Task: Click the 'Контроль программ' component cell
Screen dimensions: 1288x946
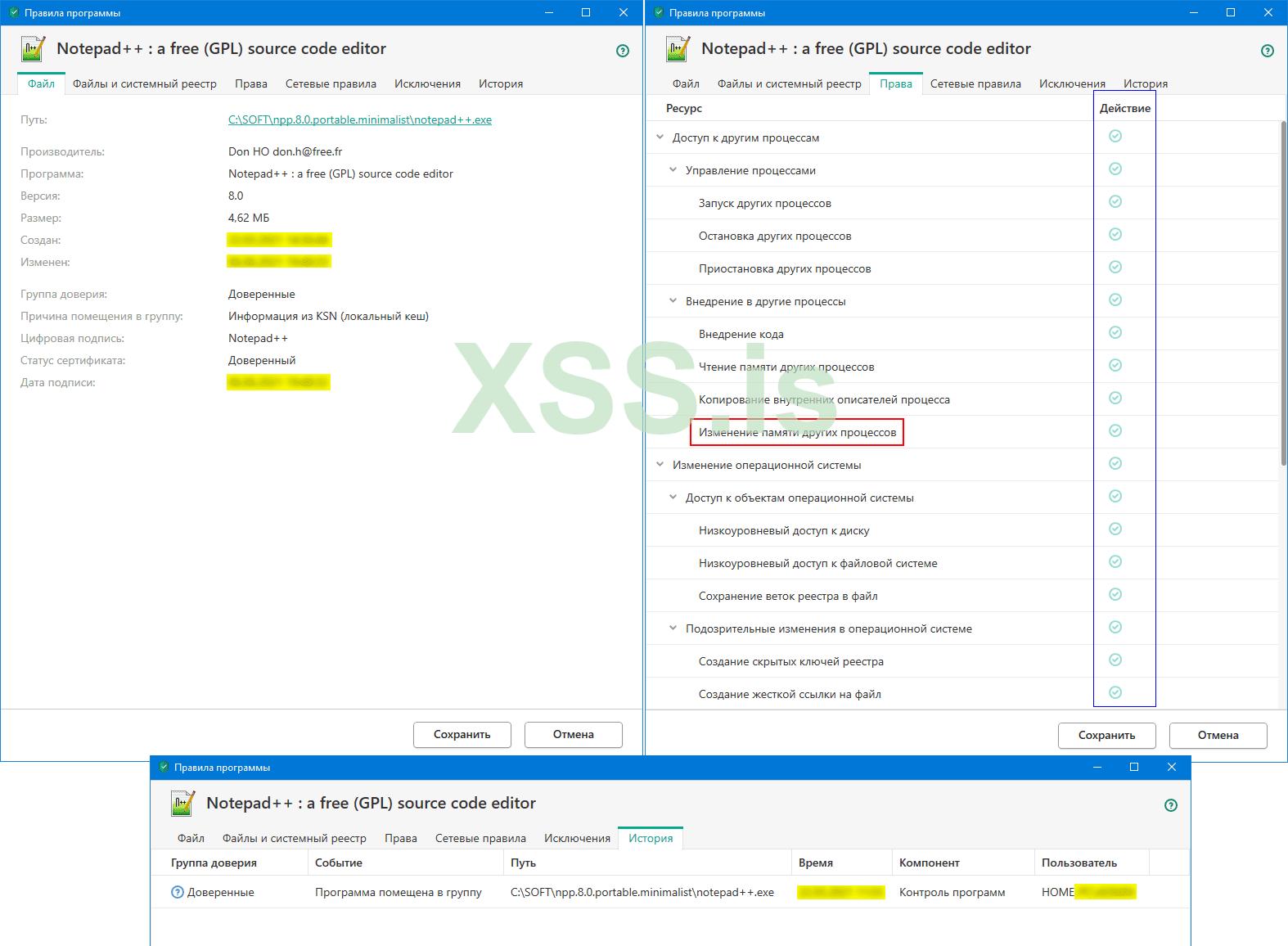Action: pyautogui.click(x=952, y=892)
